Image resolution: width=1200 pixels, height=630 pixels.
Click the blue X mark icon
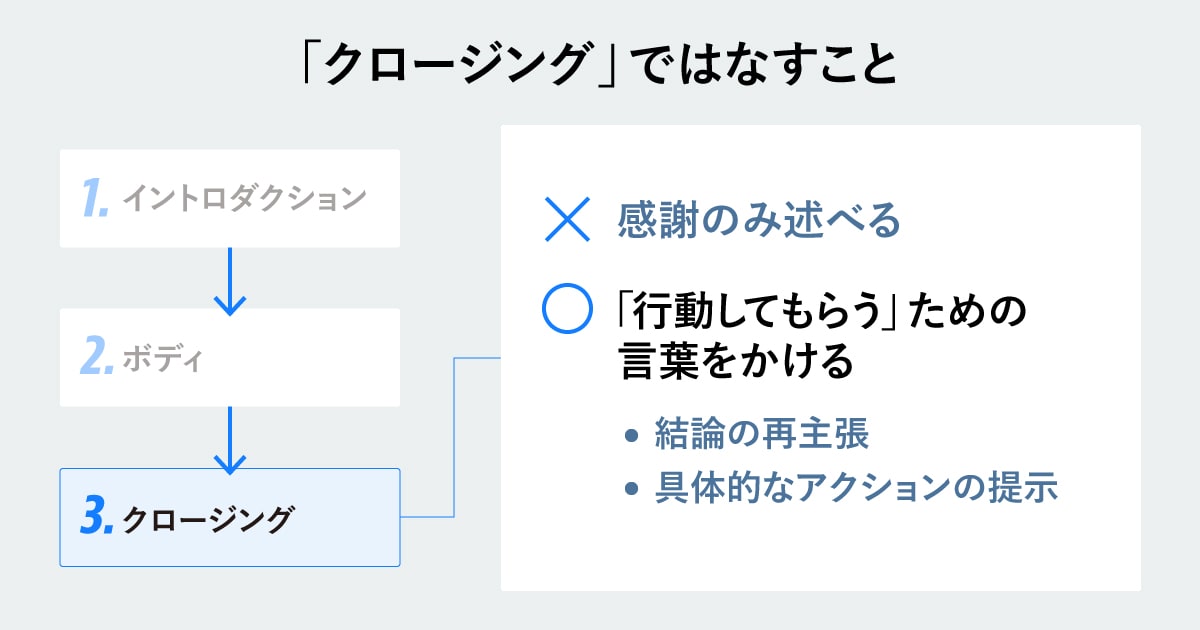[x=566, y=221]
